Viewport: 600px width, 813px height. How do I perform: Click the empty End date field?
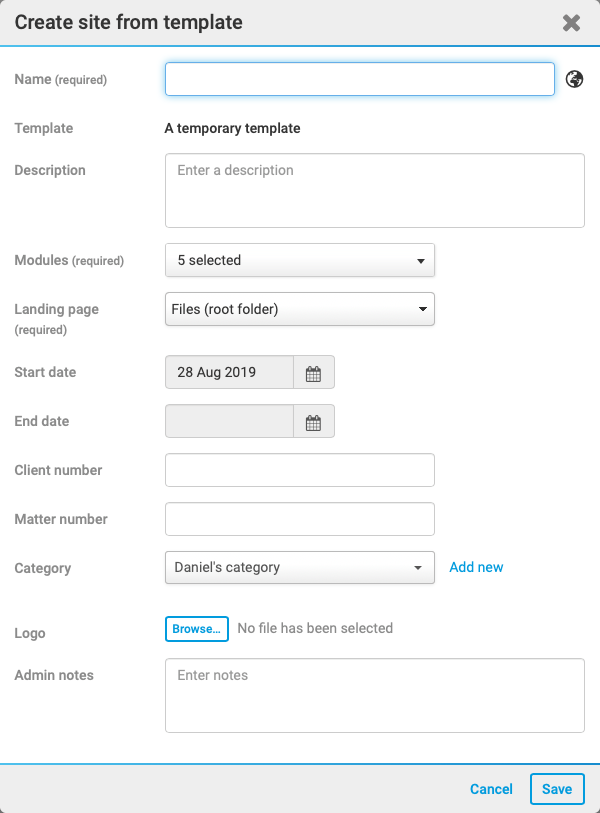click(x=229, y=421)
